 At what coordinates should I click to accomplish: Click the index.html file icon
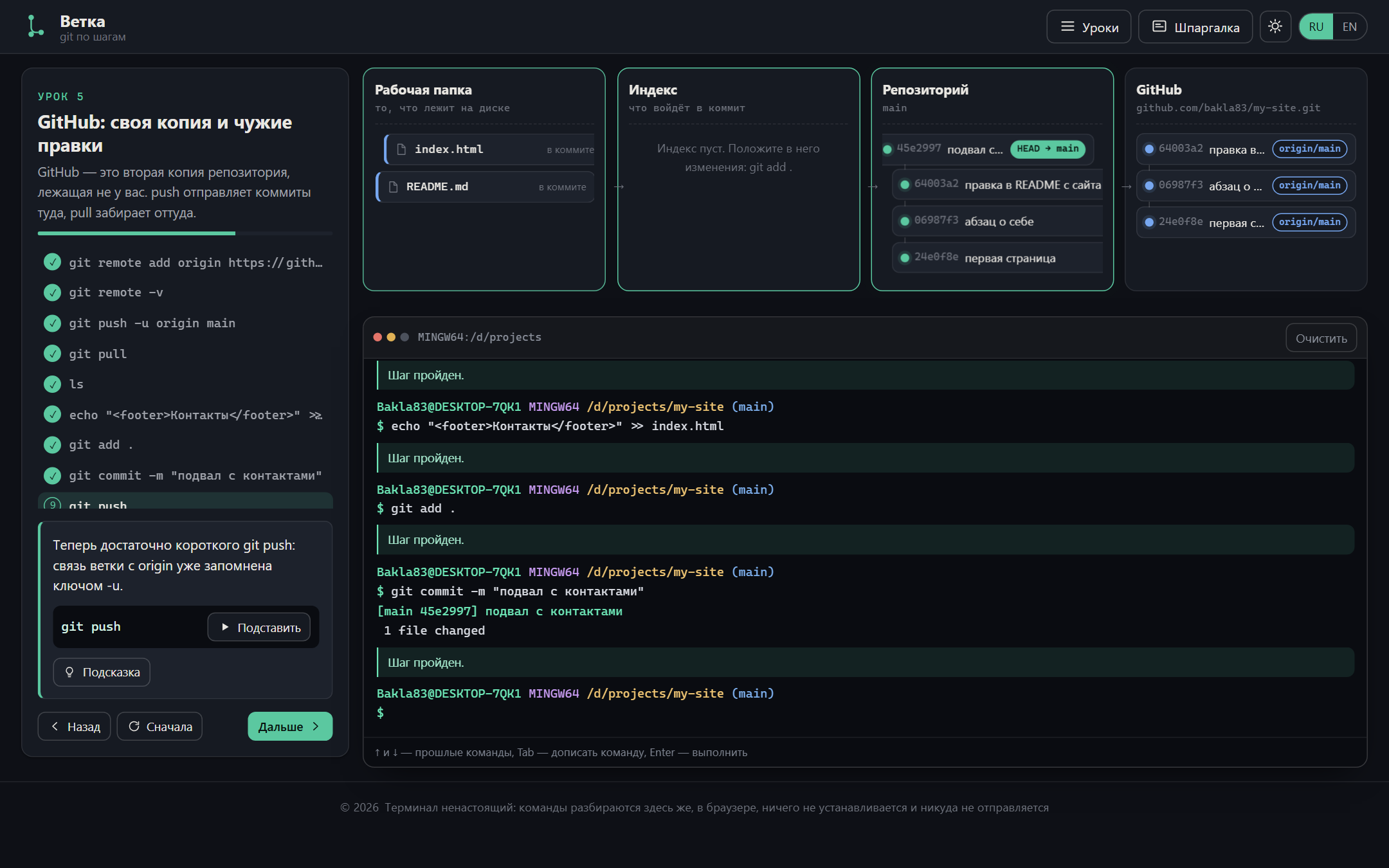point(401,149)
